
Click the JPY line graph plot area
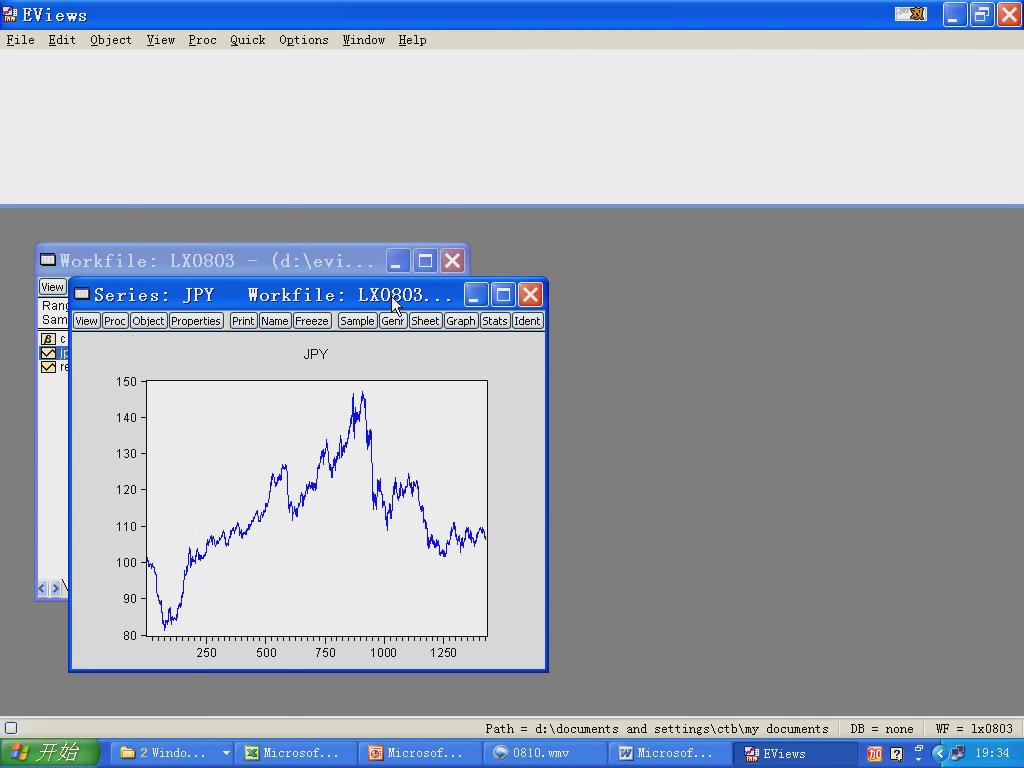tap(317, 508)
